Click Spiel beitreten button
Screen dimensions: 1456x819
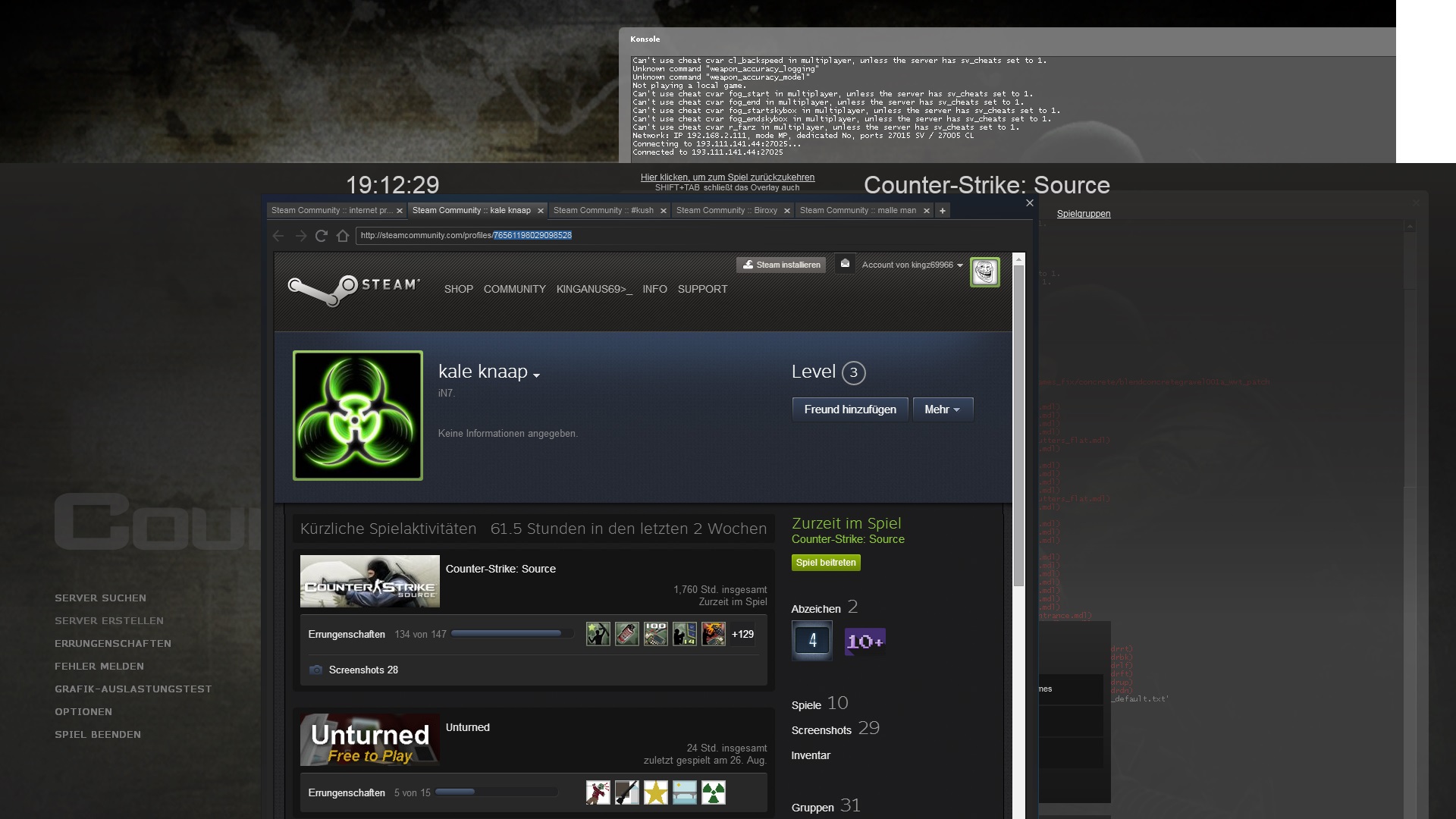pyautogui.click(x=826, y=563)
